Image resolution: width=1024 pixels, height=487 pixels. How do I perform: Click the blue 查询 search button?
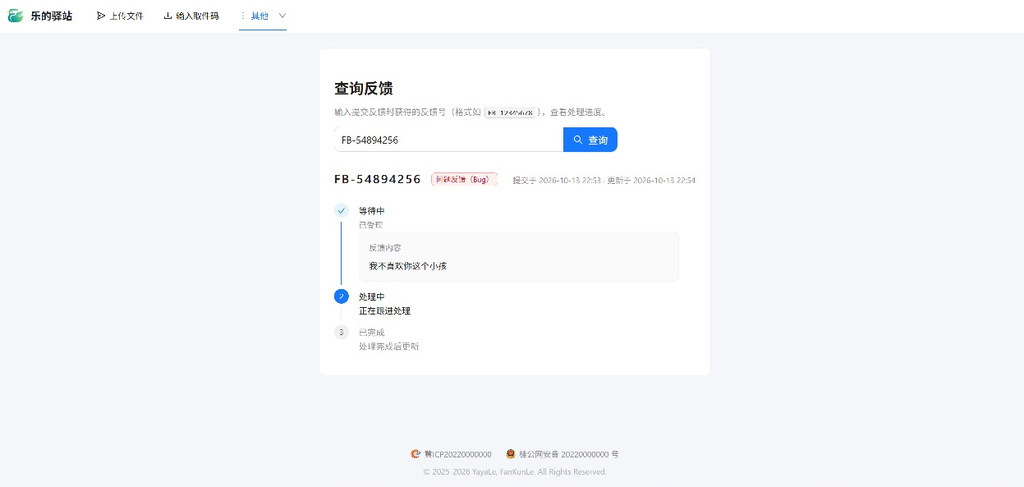(590, 140)
